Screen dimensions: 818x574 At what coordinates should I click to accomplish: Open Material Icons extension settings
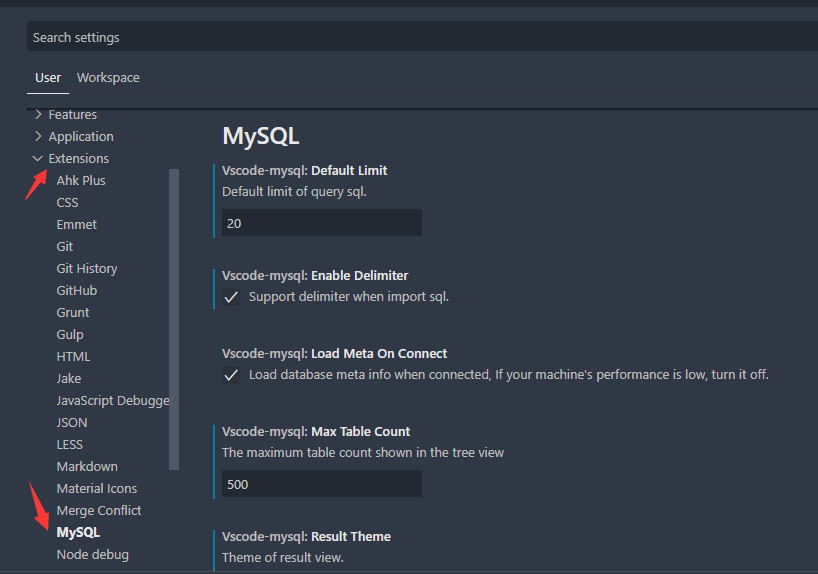(97, 488)
